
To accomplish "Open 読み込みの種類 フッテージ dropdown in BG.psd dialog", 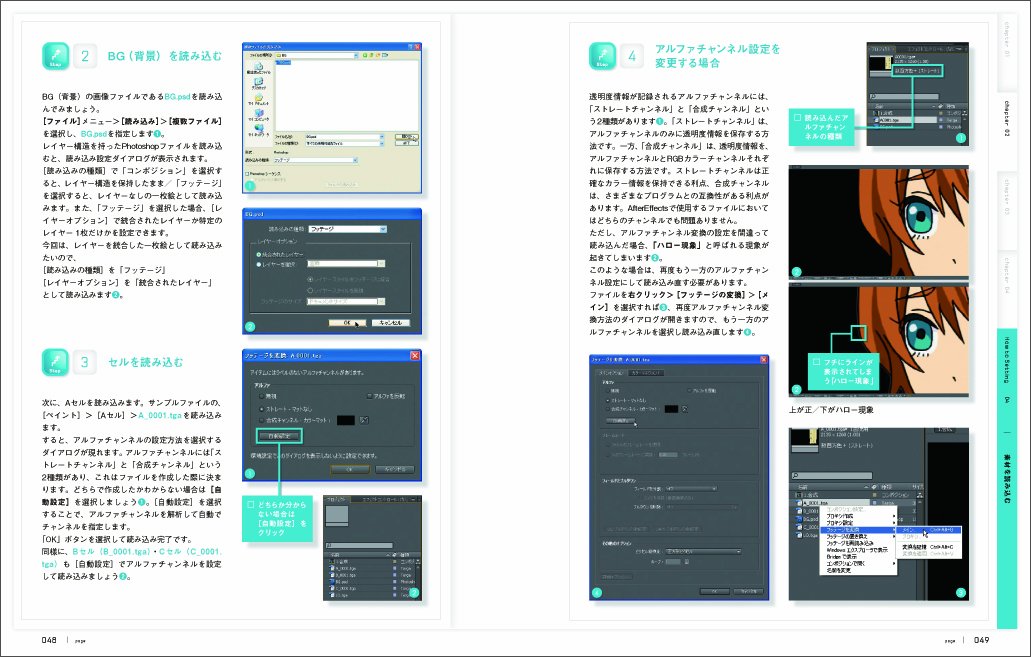I will pyautogui.click(x=347, y=229).
